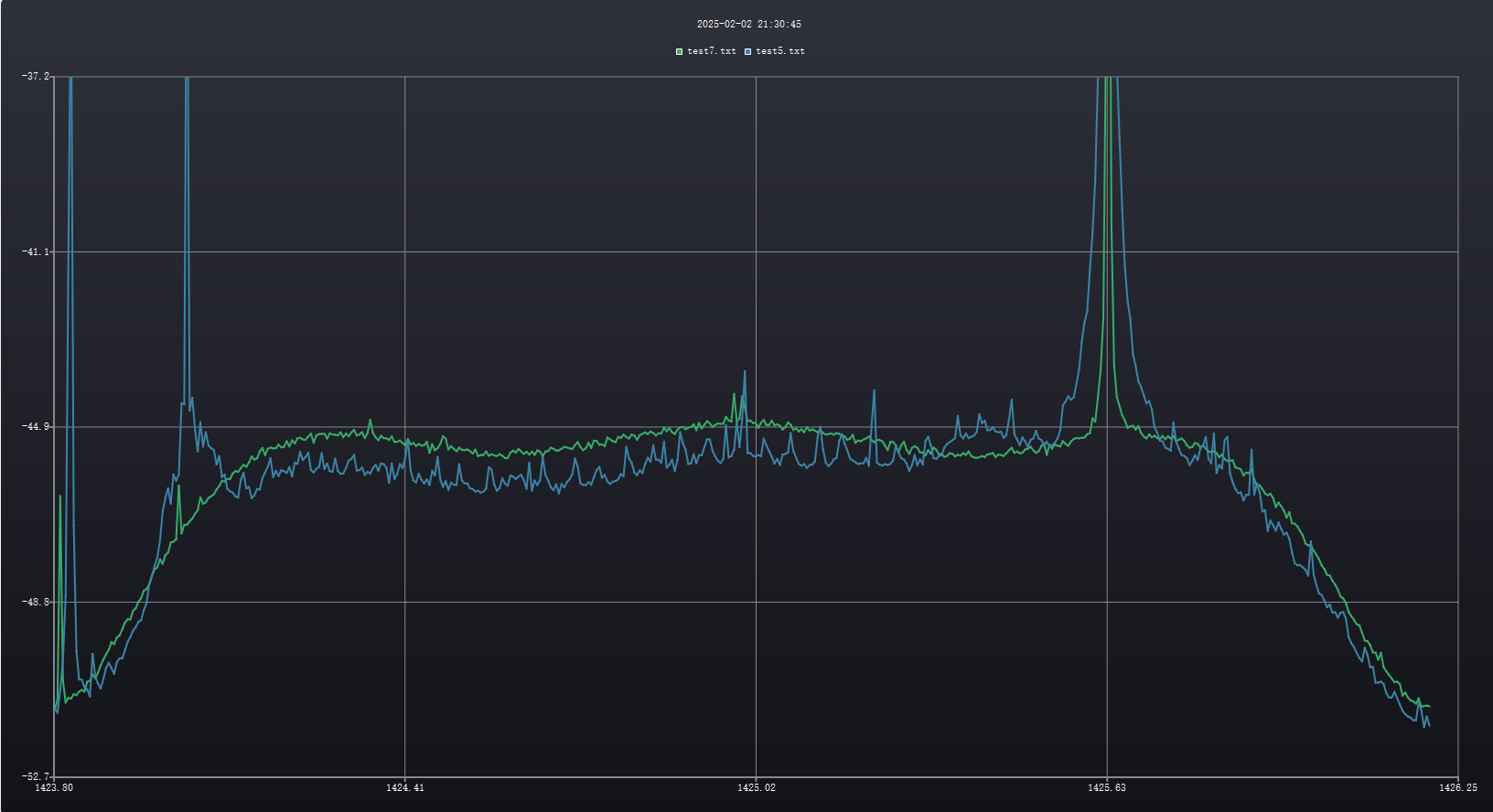Click the 2025-02-02 21:30:45 chart title
Screen dimensions: 1493x812
tap(748, 24)
